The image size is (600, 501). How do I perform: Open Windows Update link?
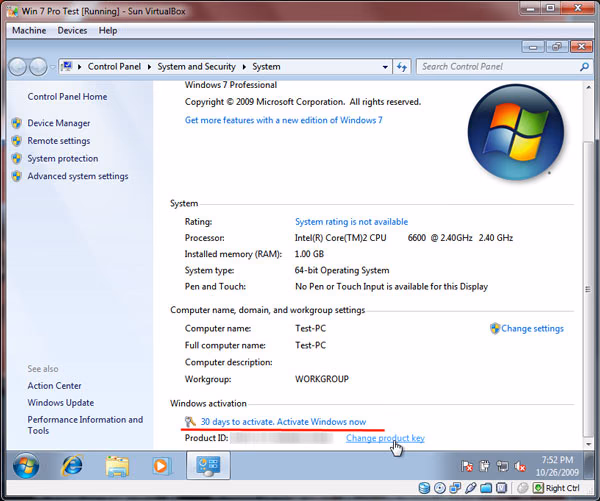[61, 403]
